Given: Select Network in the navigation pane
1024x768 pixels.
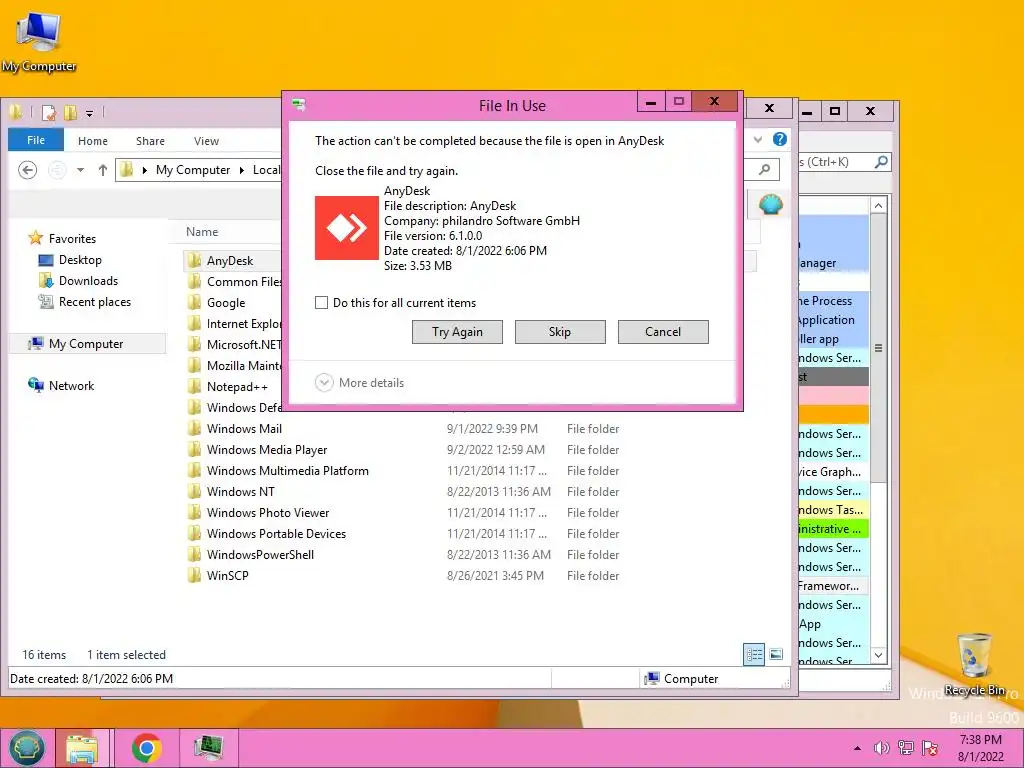Looking at the screenshot, I should (x=71, y=385).
